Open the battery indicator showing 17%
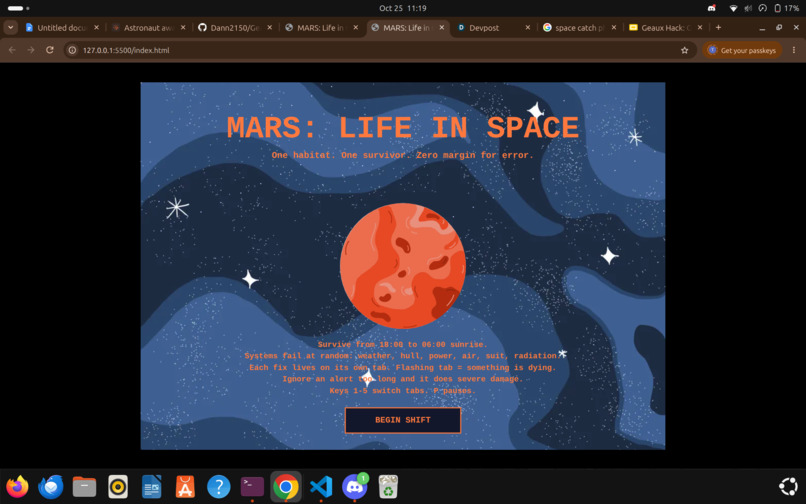 click(x=786, y=8)
